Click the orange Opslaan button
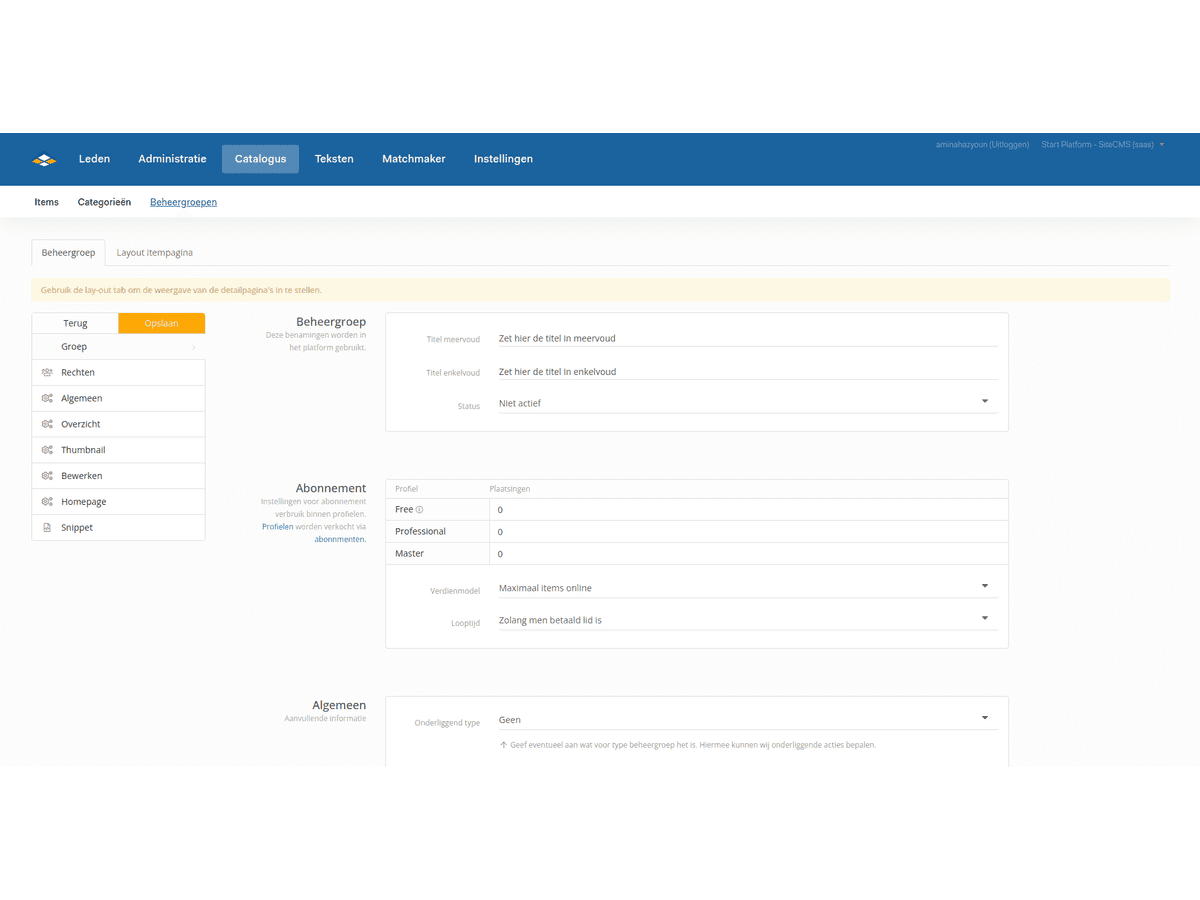1200x900 pixels. coord(161,323)
